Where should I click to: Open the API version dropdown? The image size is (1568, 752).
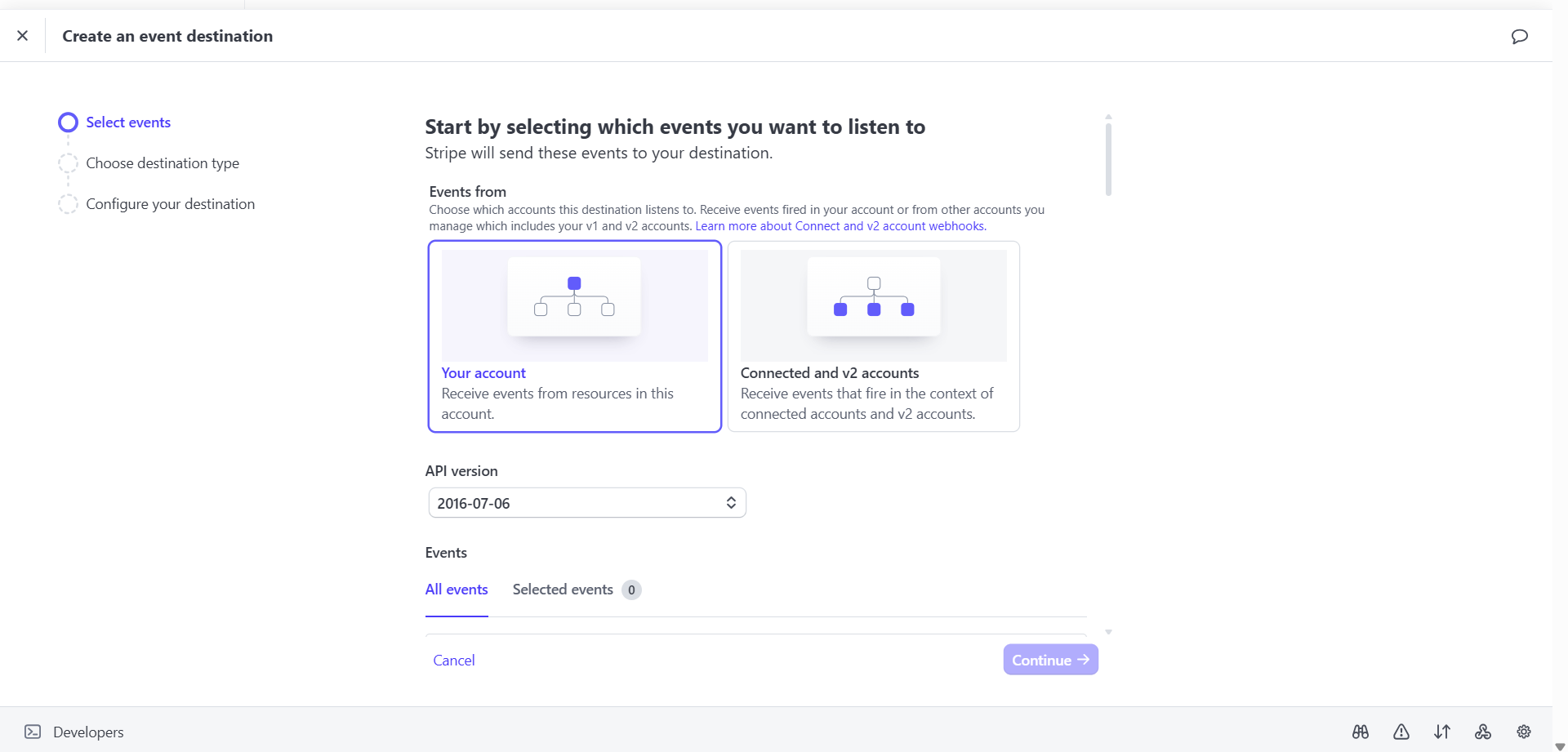587,503
